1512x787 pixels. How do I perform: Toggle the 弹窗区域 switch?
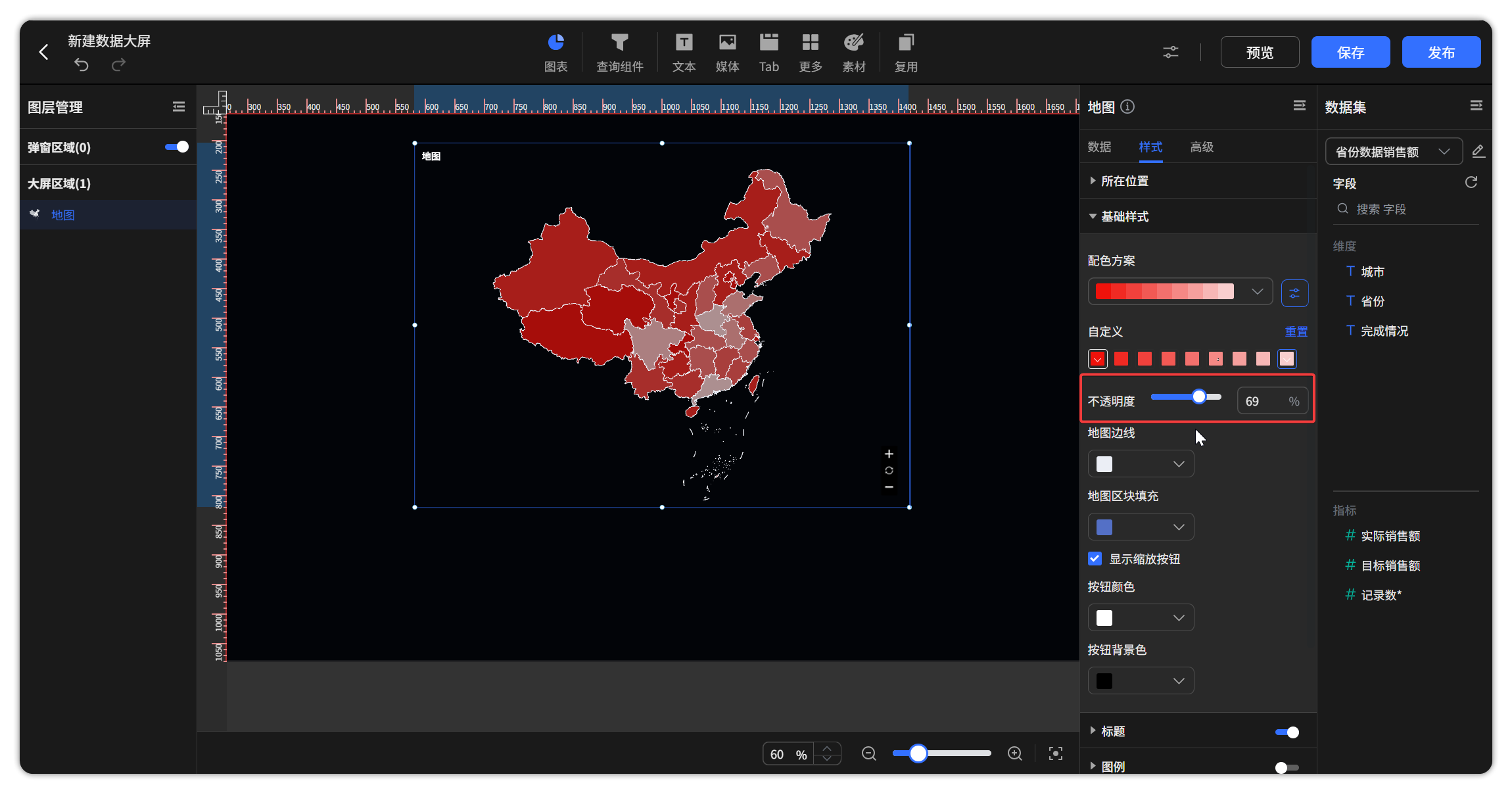(177, 147)
